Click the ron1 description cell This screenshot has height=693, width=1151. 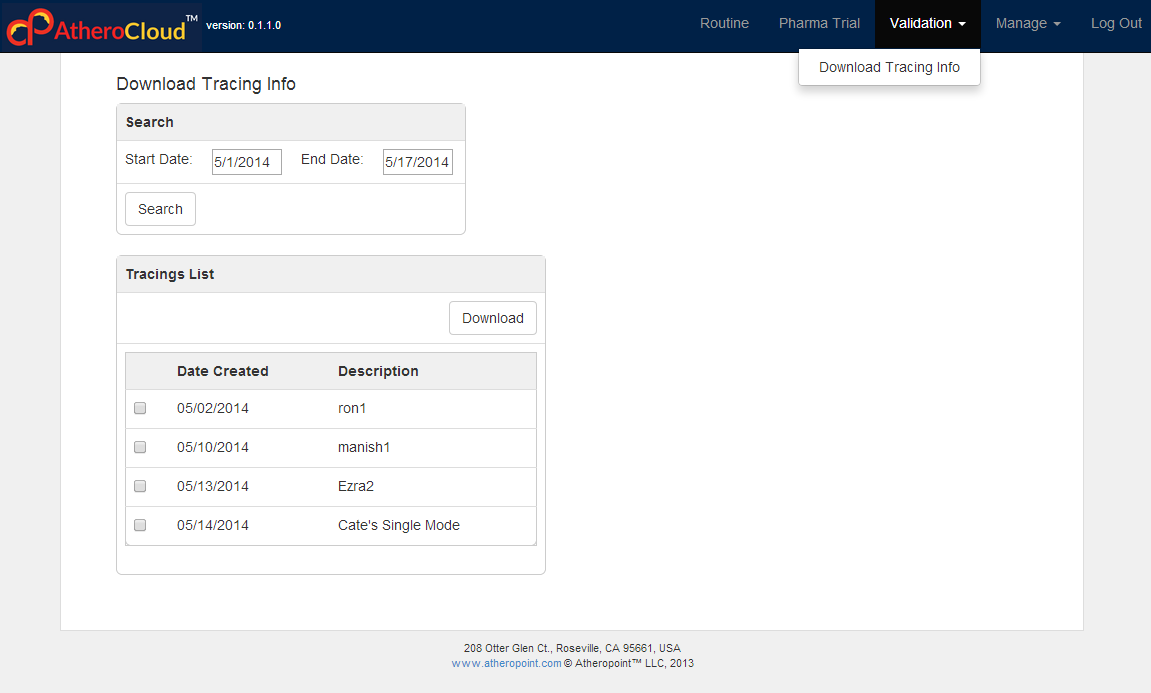[x=352, y=408]
